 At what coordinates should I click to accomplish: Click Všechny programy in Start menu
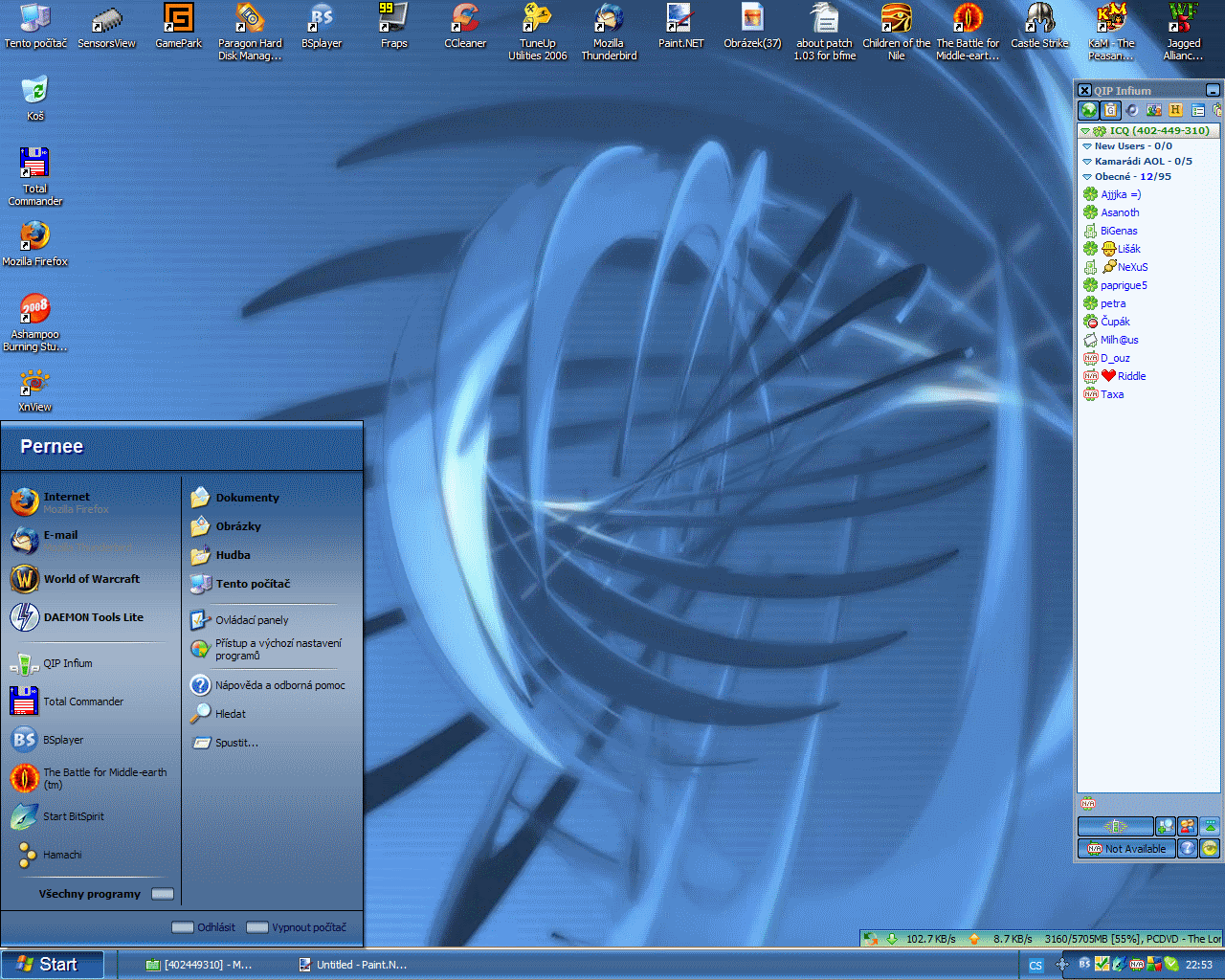90,894
